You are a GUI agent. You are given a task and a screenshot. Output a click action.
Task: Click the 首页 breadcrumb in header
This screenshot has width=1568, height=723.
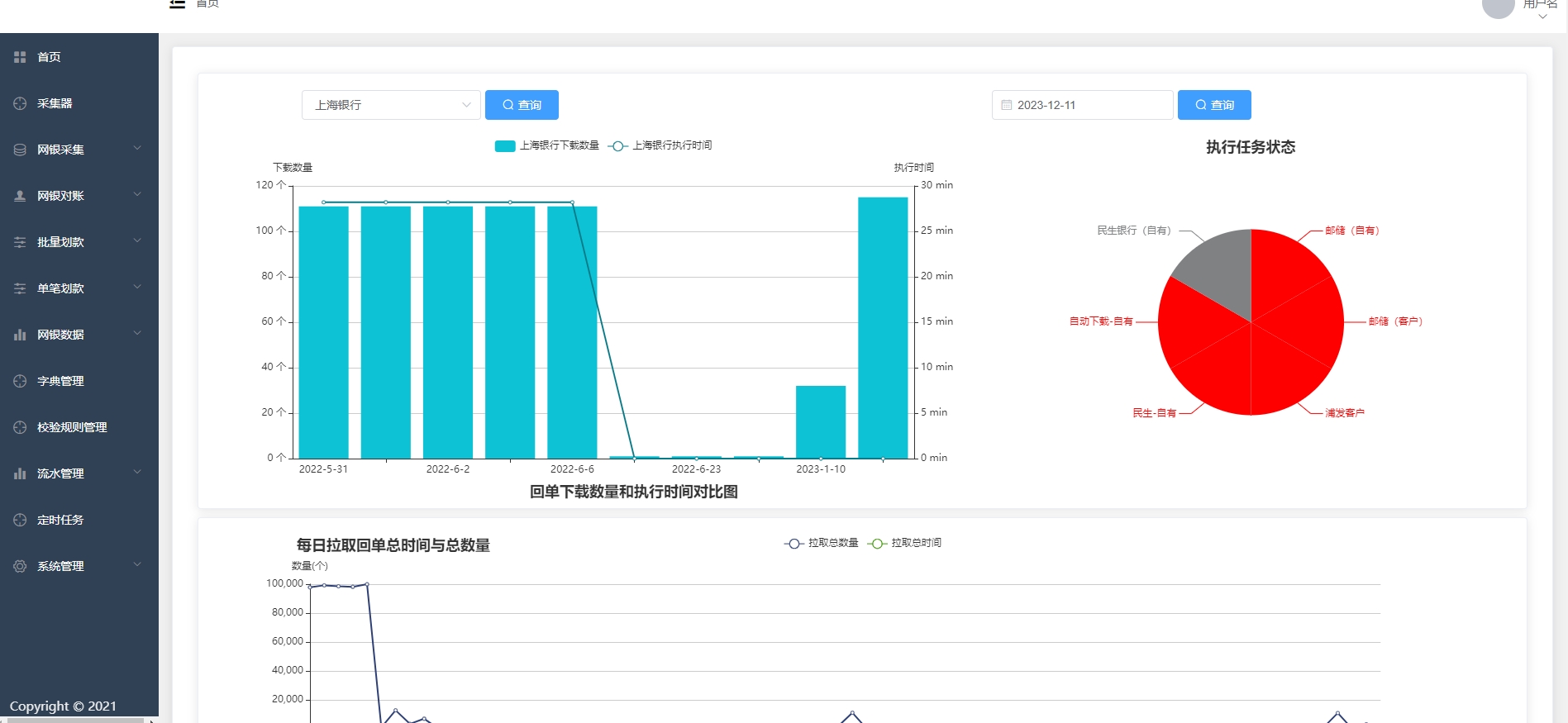point(207,4)
